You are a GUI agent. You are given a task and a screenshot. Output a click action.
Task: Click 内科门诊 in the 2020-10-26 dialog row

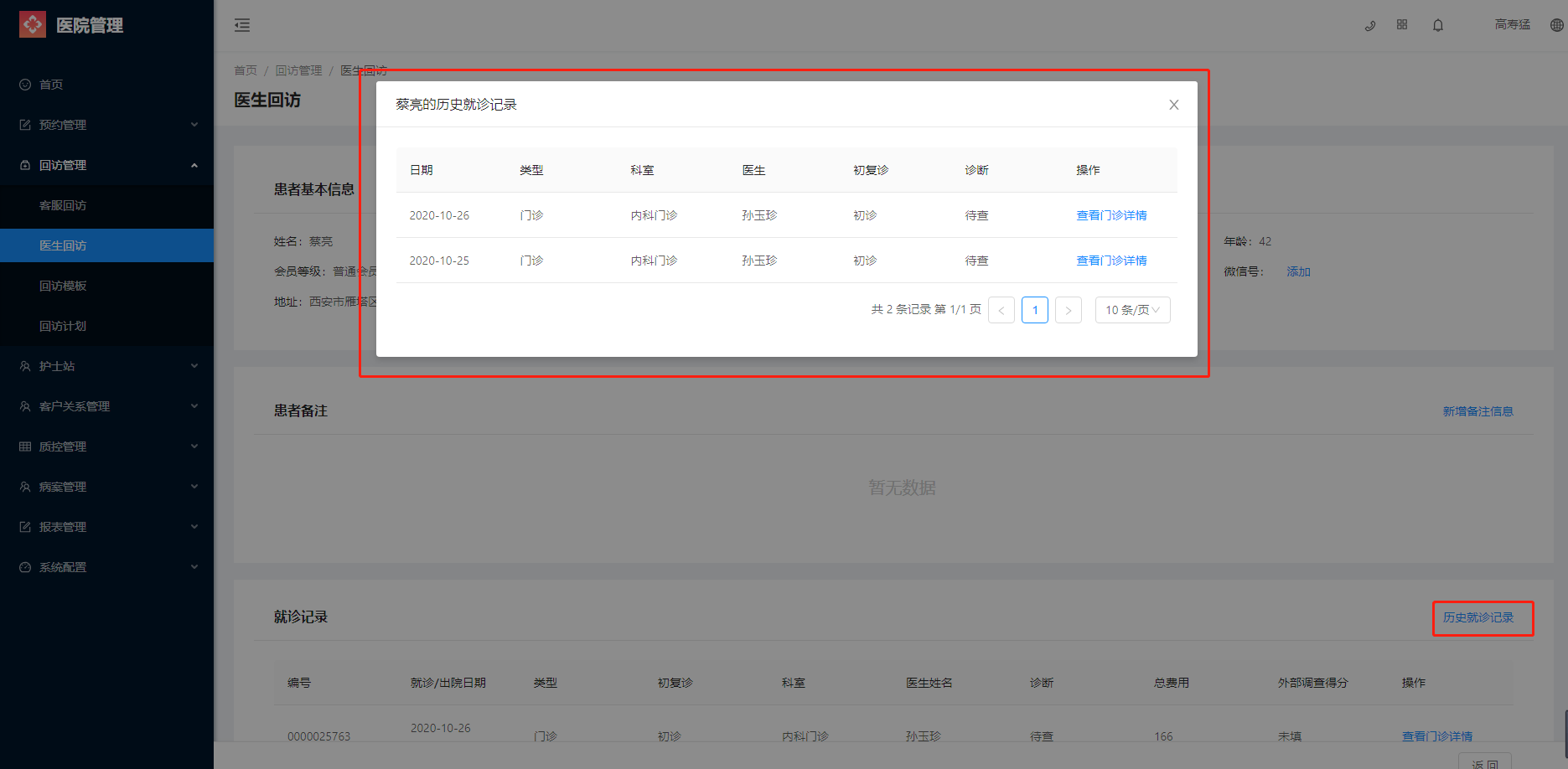[654, 215]
